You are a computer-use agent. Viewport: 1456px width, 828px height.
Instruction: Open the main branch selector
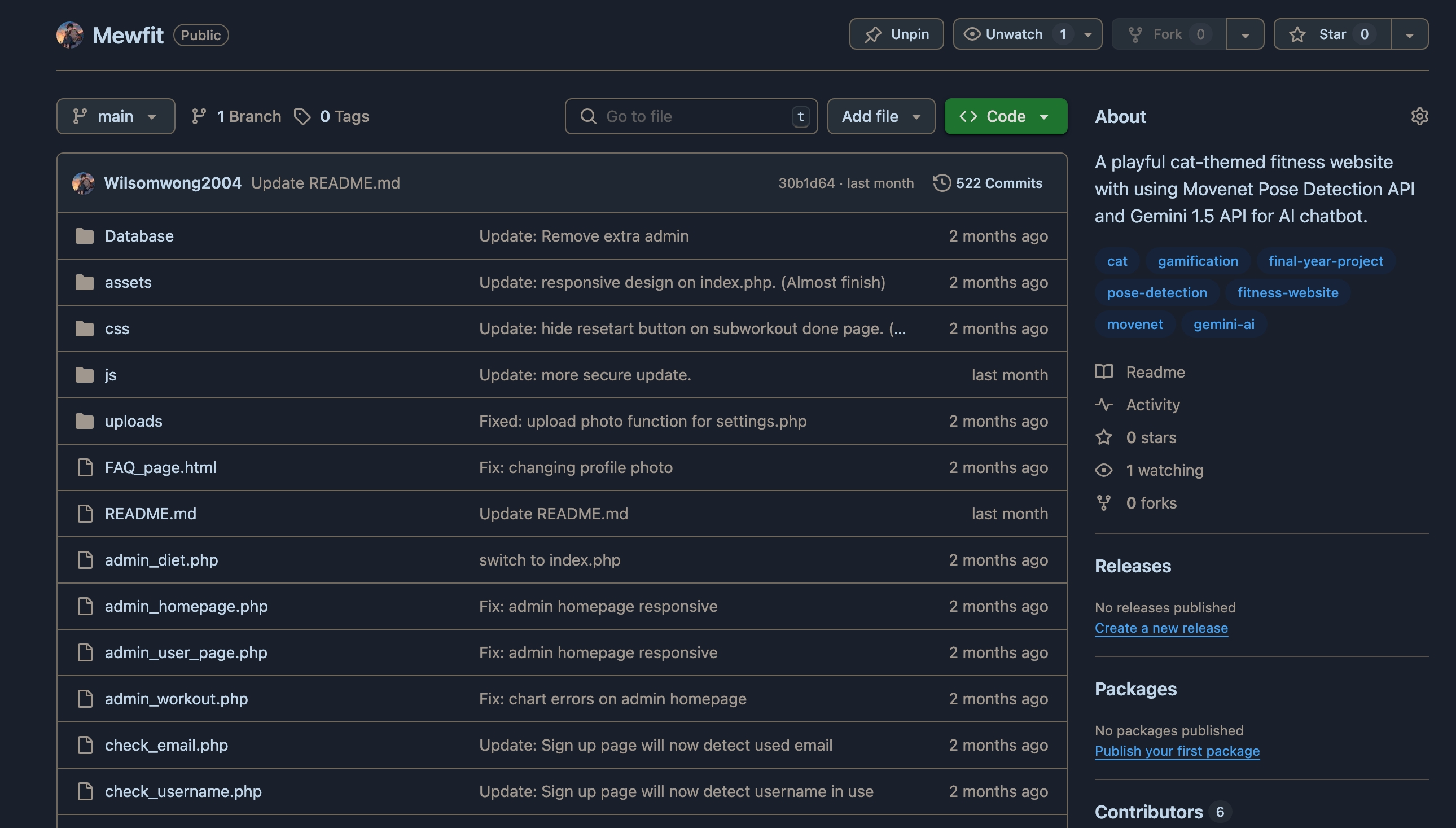[x=116, y=116]
